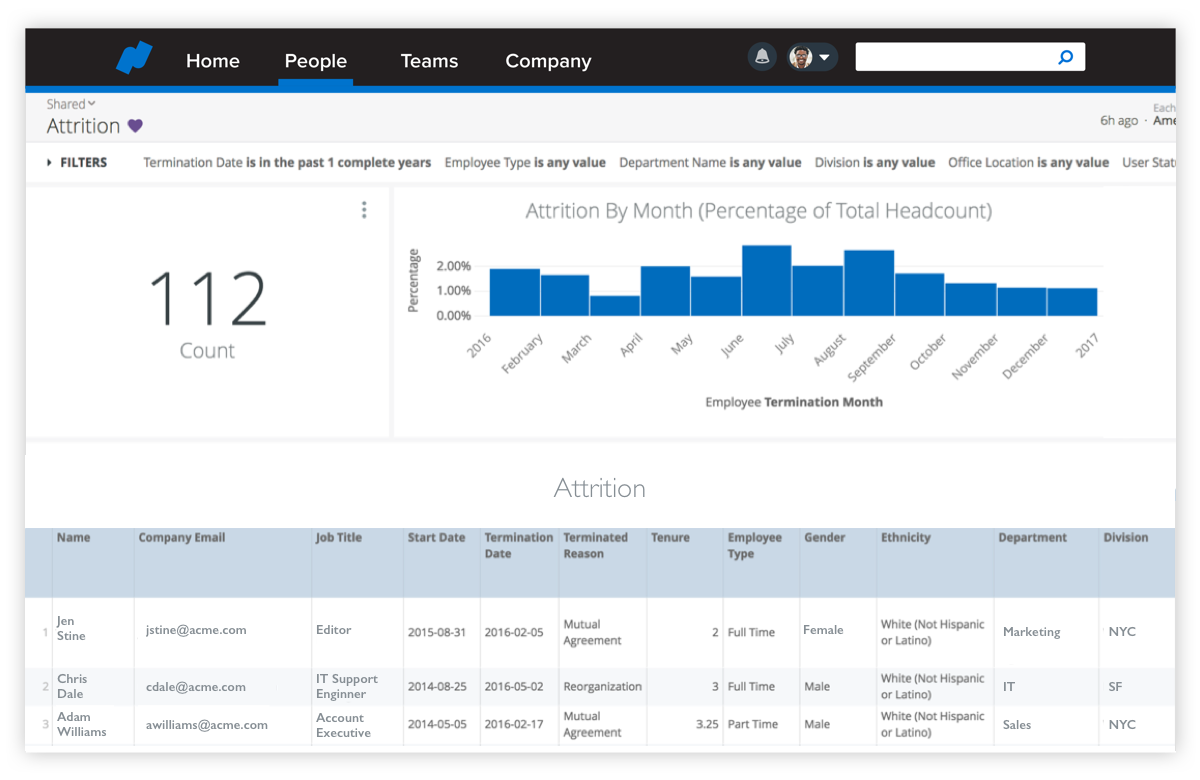
Task: Click Employee Termination Month axis label
Action: tap(794, 402)
